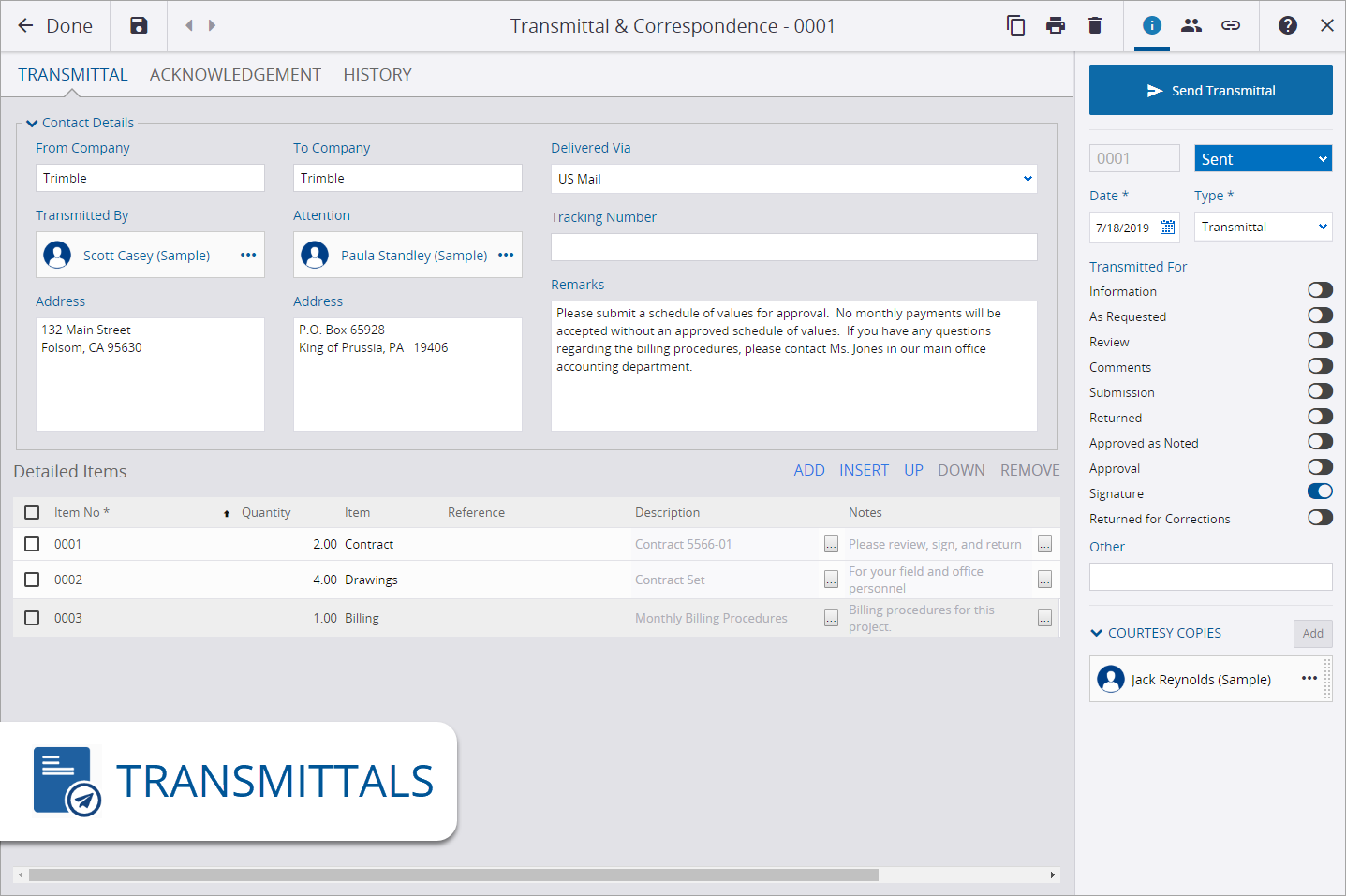
Task: Open the Sent status dropdown
Action: point(1264,158)
